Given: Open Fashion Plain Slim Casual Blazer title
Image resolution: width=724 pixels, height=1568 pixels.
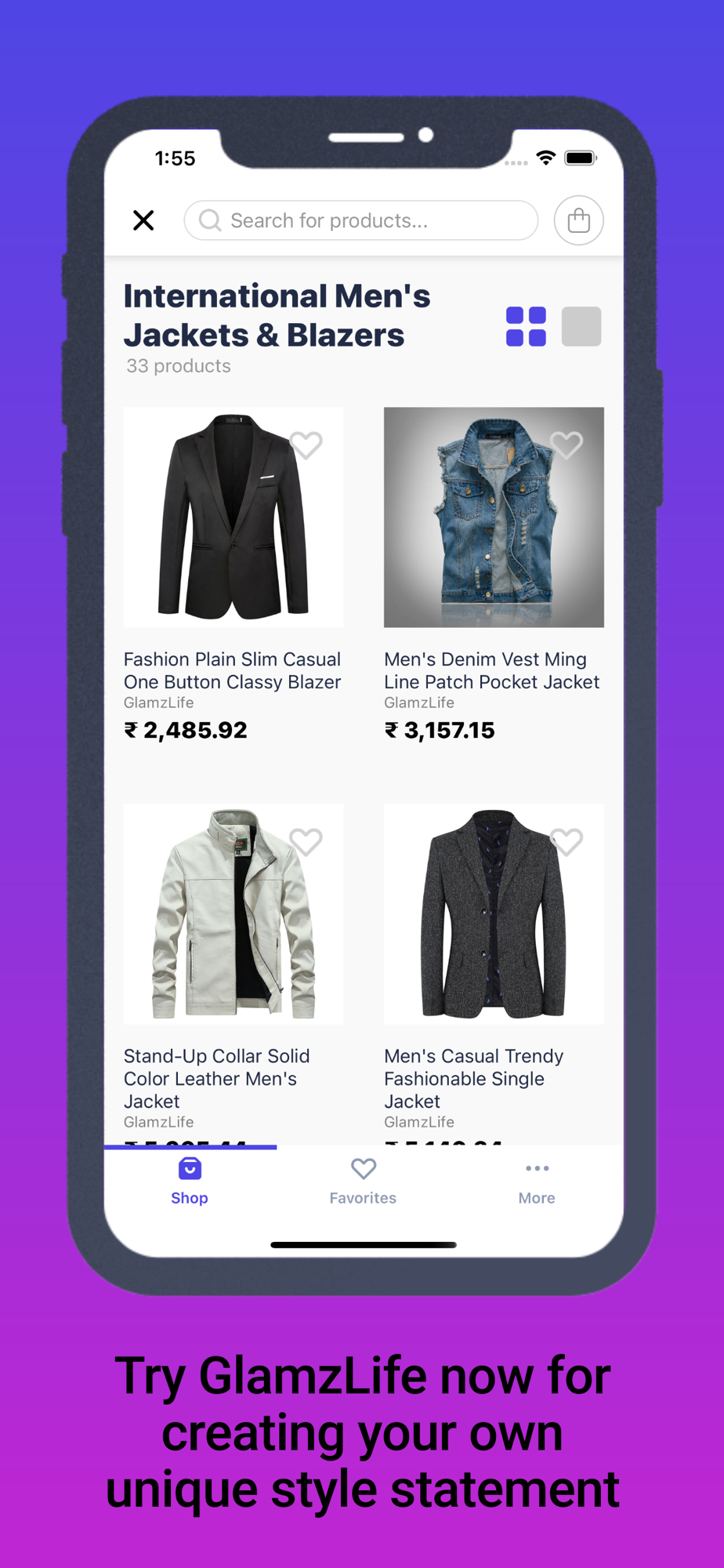Looking at the screenshot, I should coord(233,670).
